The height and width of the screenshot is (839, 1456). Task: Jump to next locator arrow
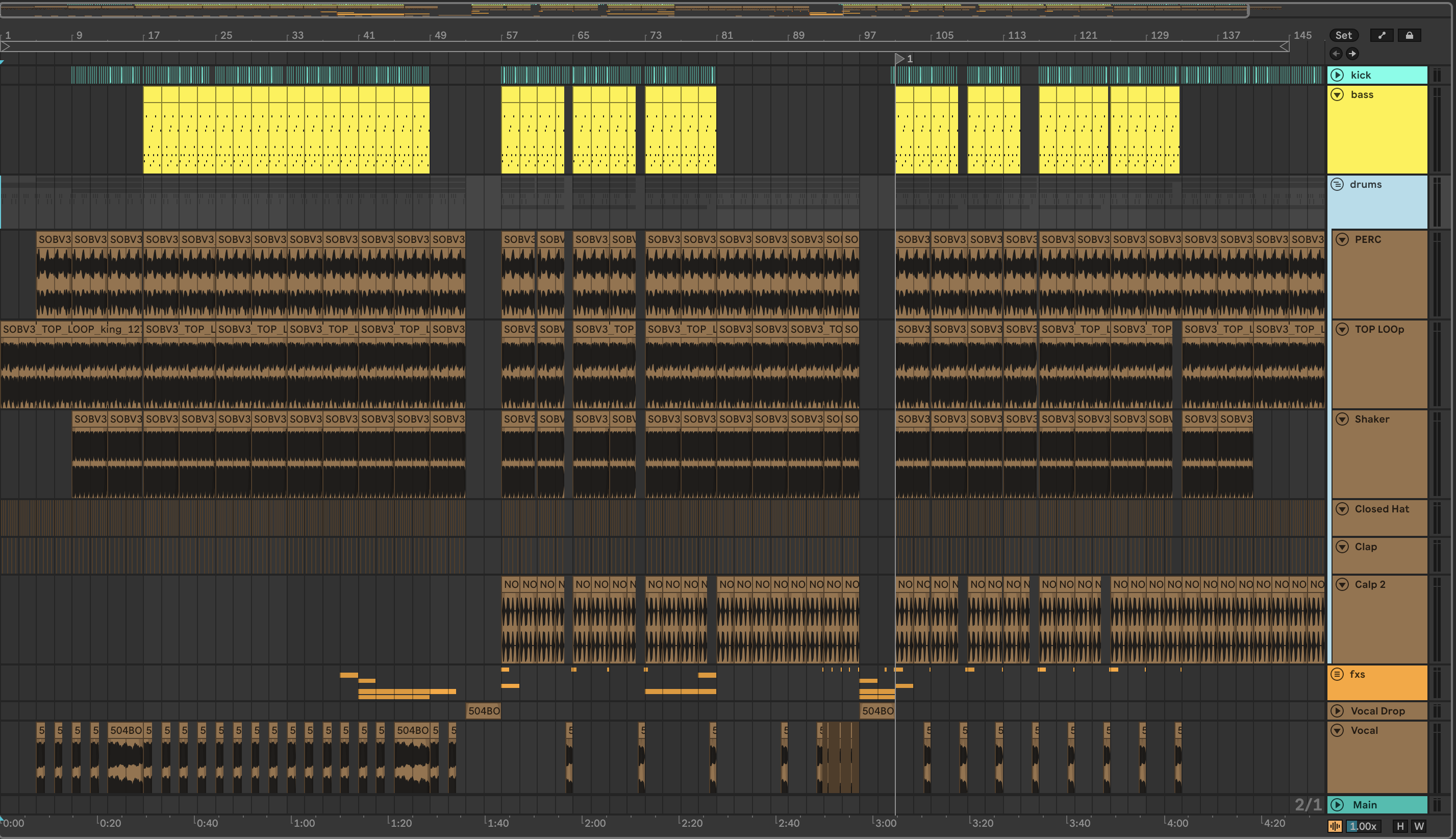[x=1352, y=54]
